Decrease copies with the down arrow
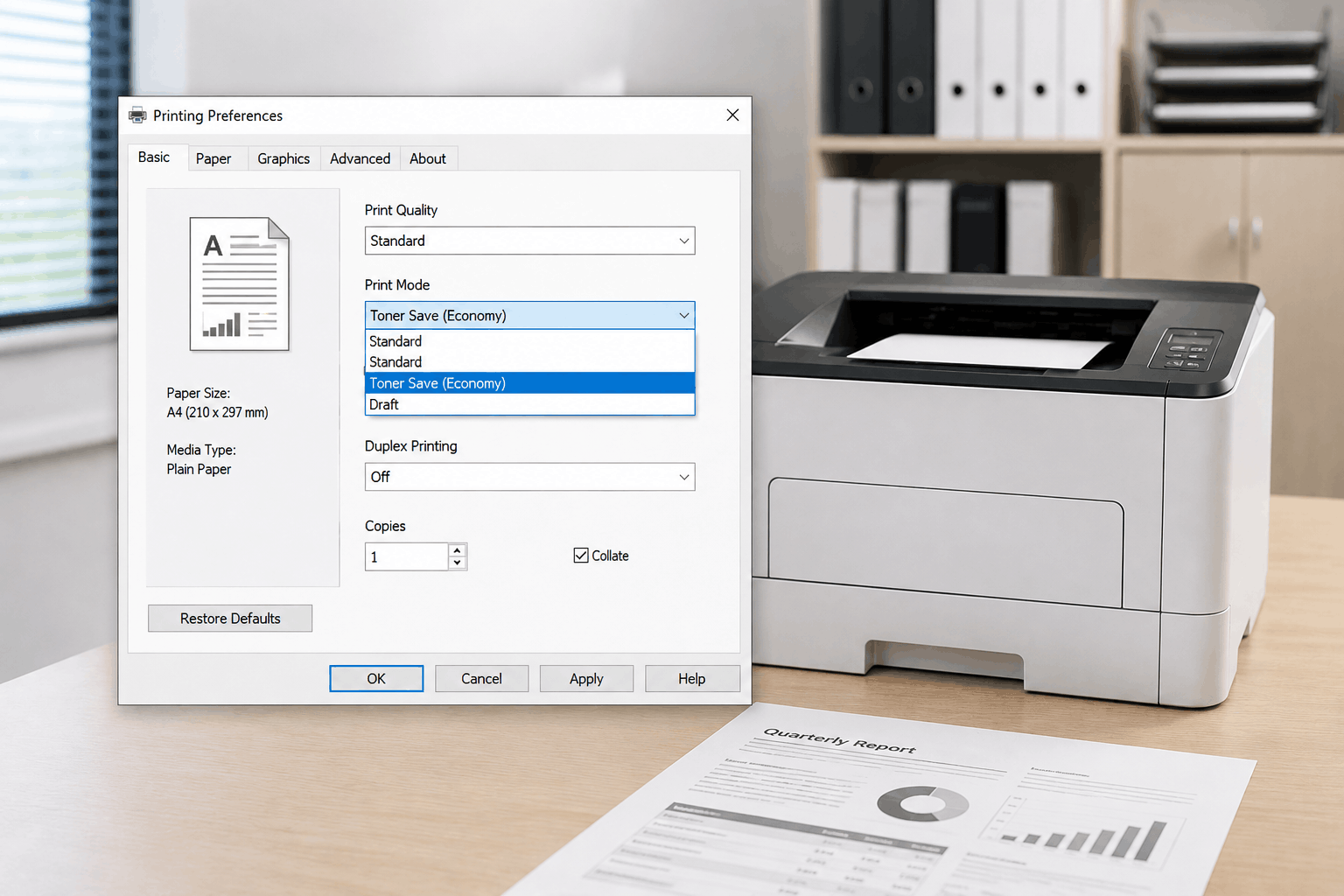The height and width of the screenshot is (896, 1344). tap(458, 563)
